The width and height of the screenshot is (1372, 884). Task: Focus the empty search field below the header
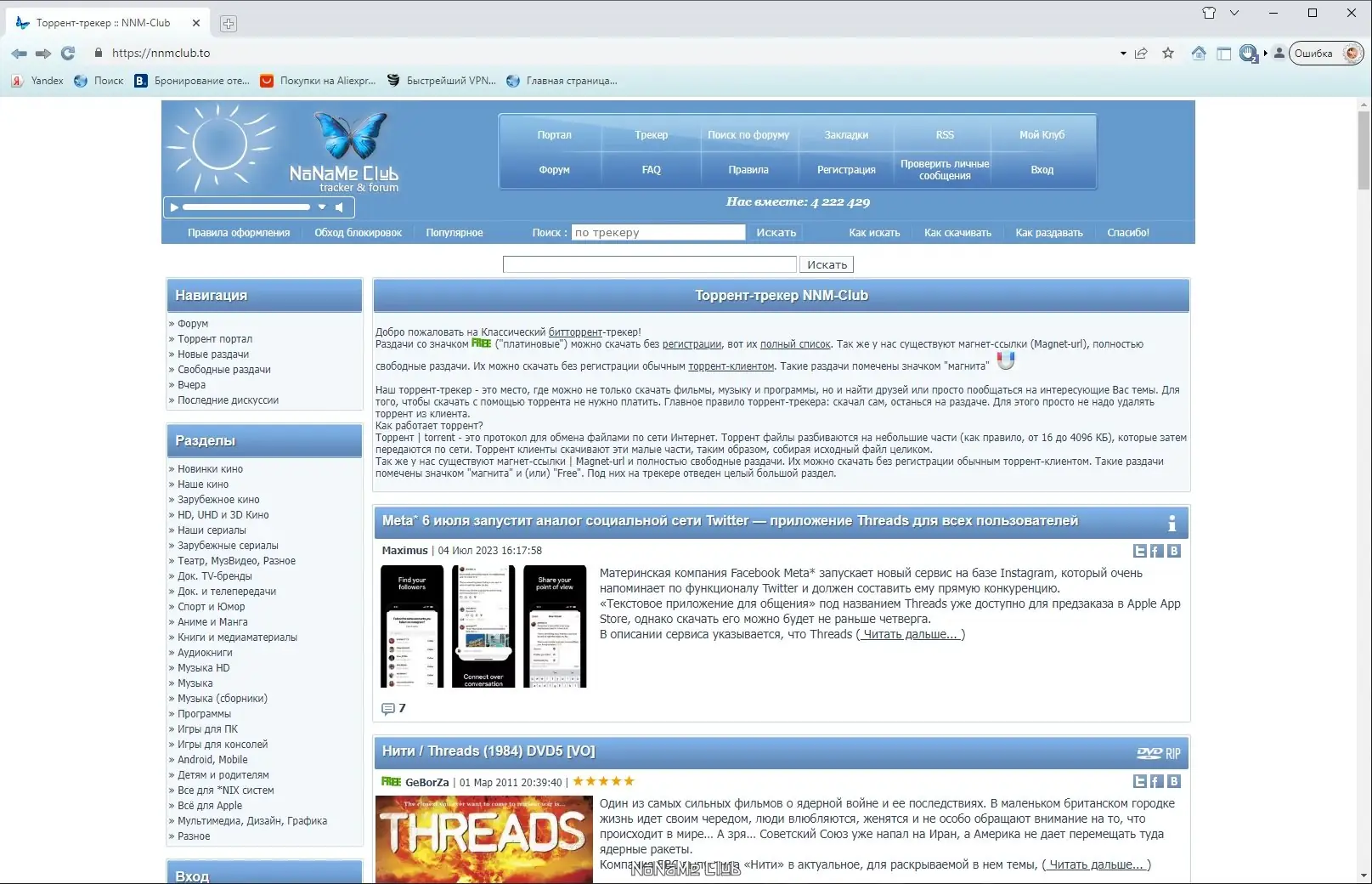[650, 265]
